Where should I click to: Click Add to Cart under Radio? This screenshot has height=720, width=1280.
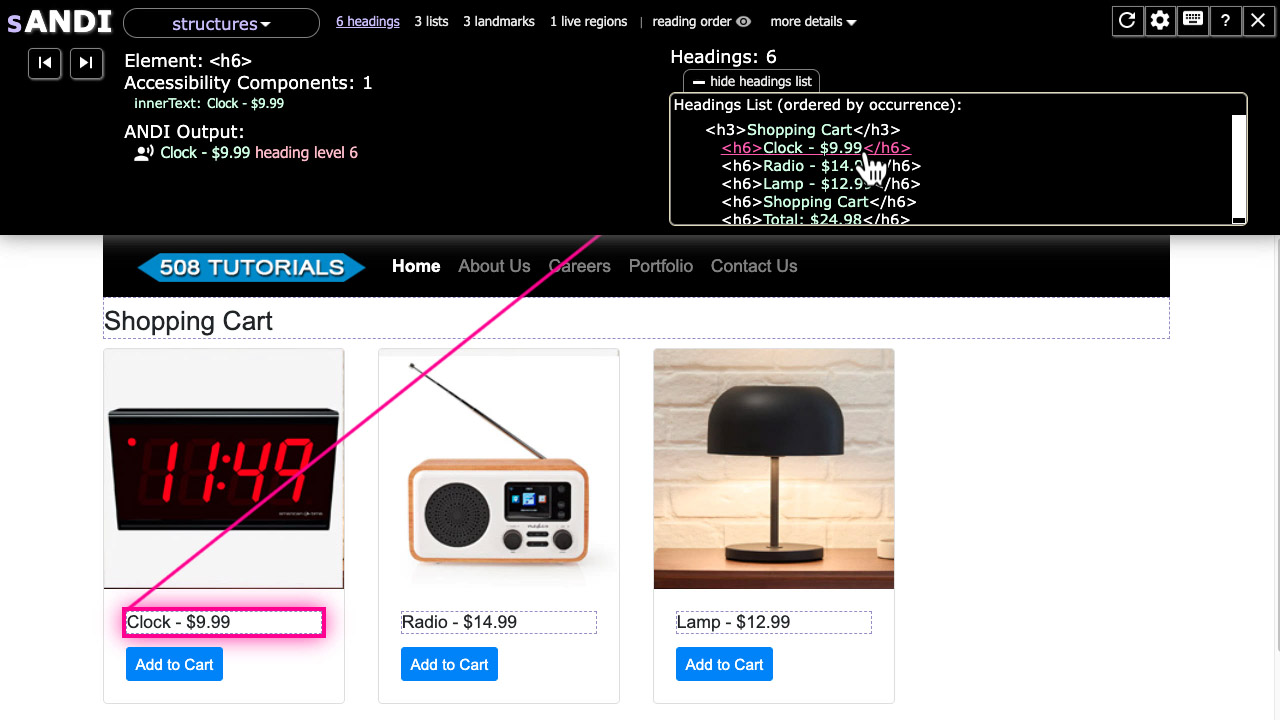click(x=449, y=665)
